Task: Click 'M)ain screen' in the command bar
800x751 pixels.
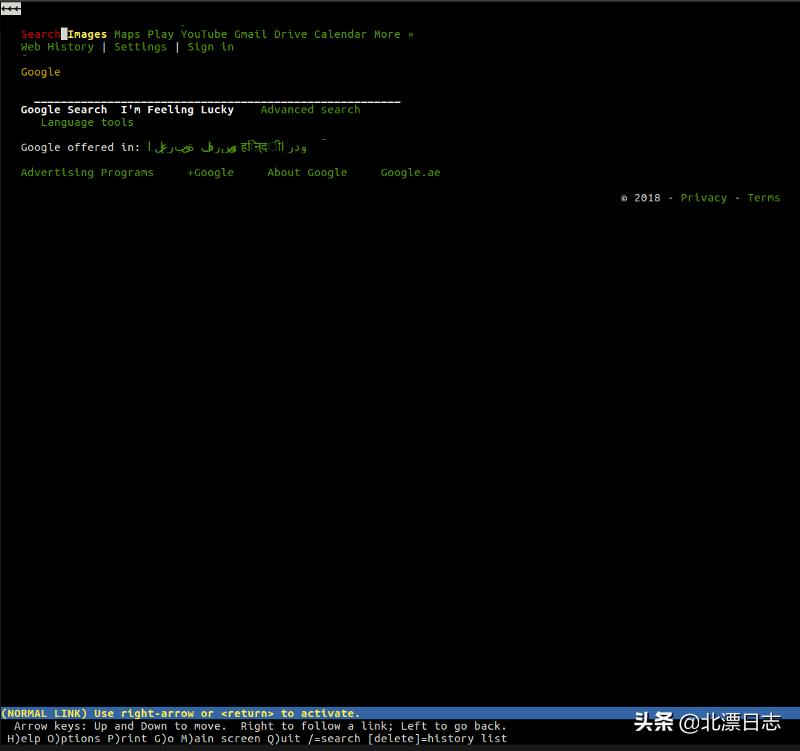Action: coord(220,739)
